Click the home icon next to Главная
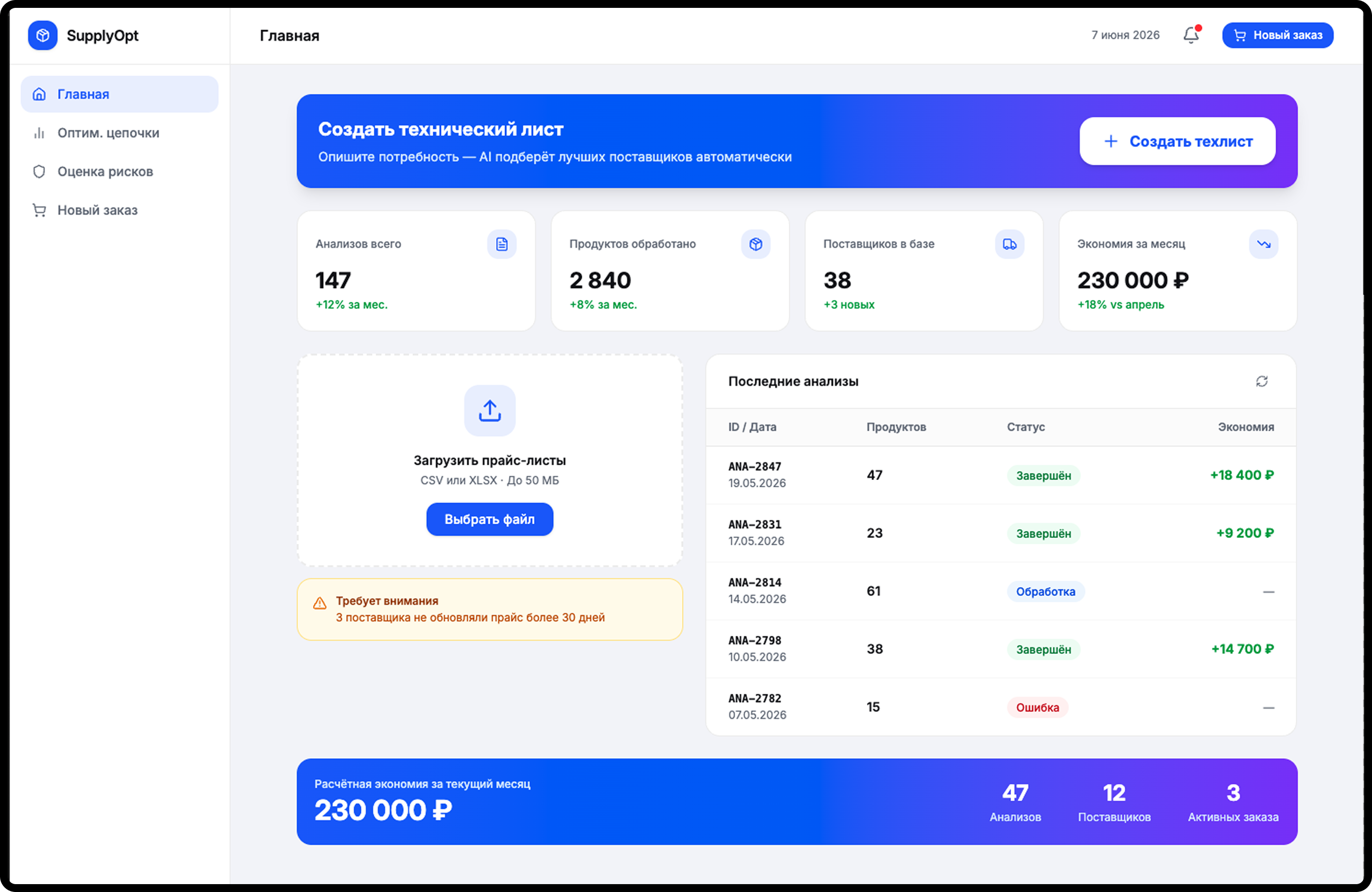 point(39,94)
